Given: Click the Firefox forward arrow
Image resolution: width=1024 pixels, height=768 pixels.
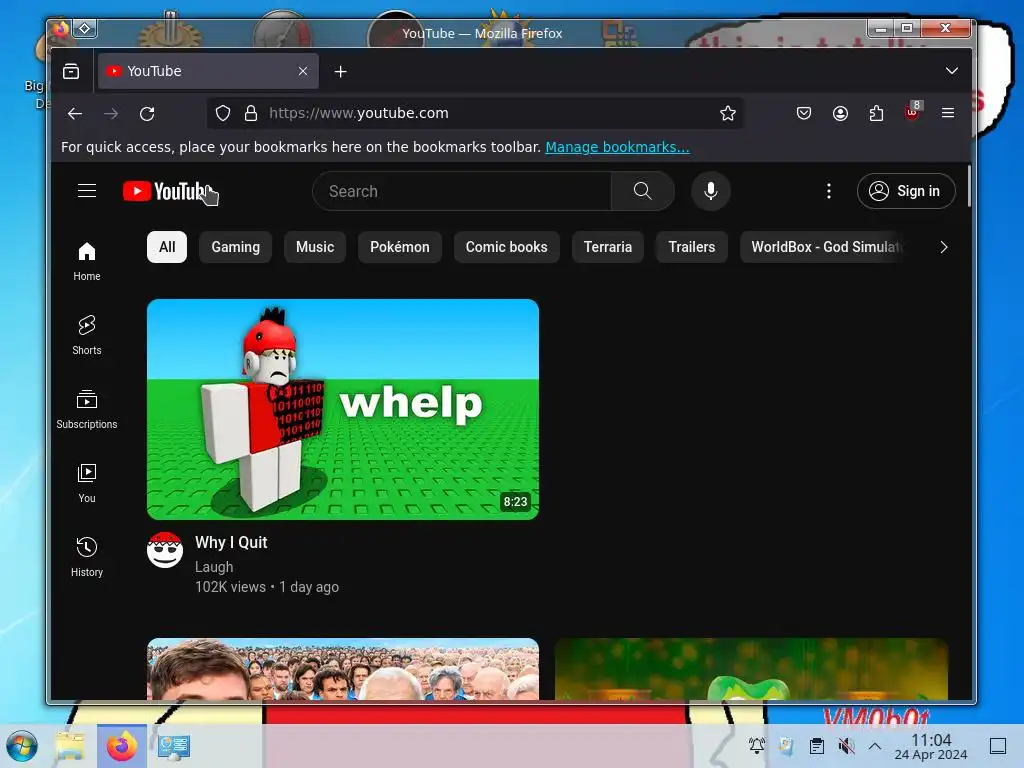Looking at the screenshot, I should (x=111, y=114).
